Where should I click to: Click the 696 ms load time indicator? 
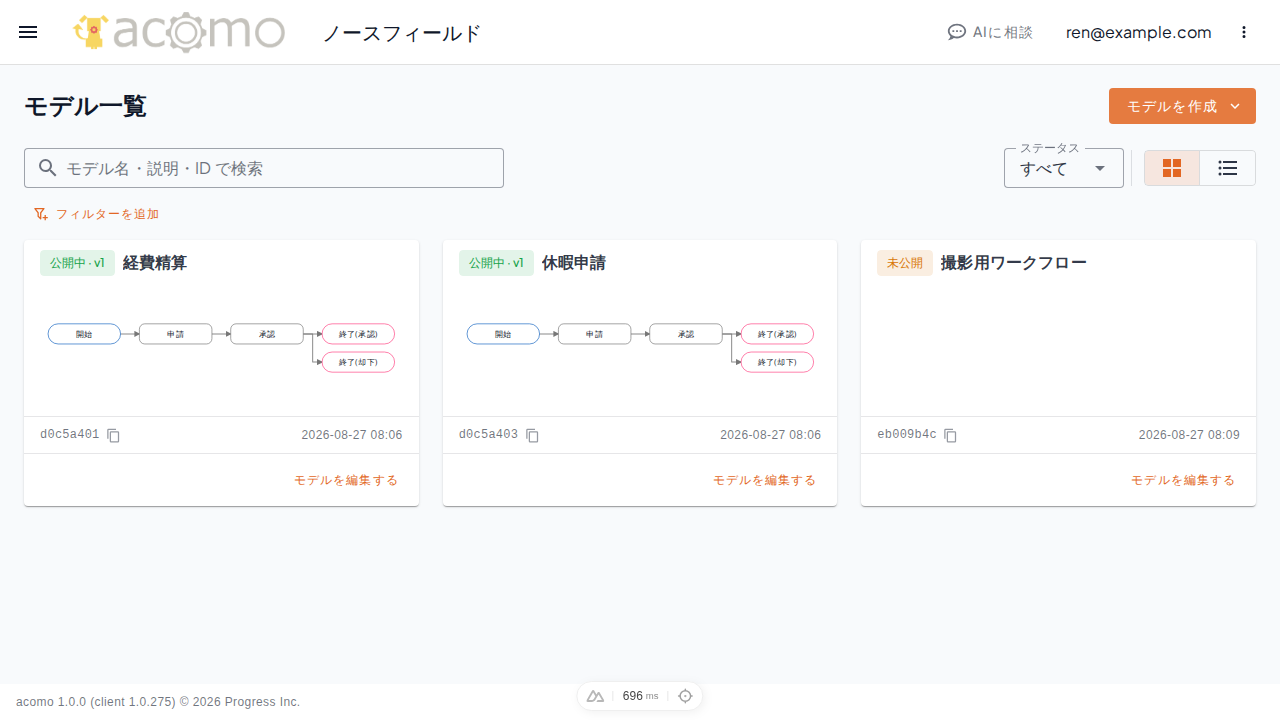pos(640,696)
